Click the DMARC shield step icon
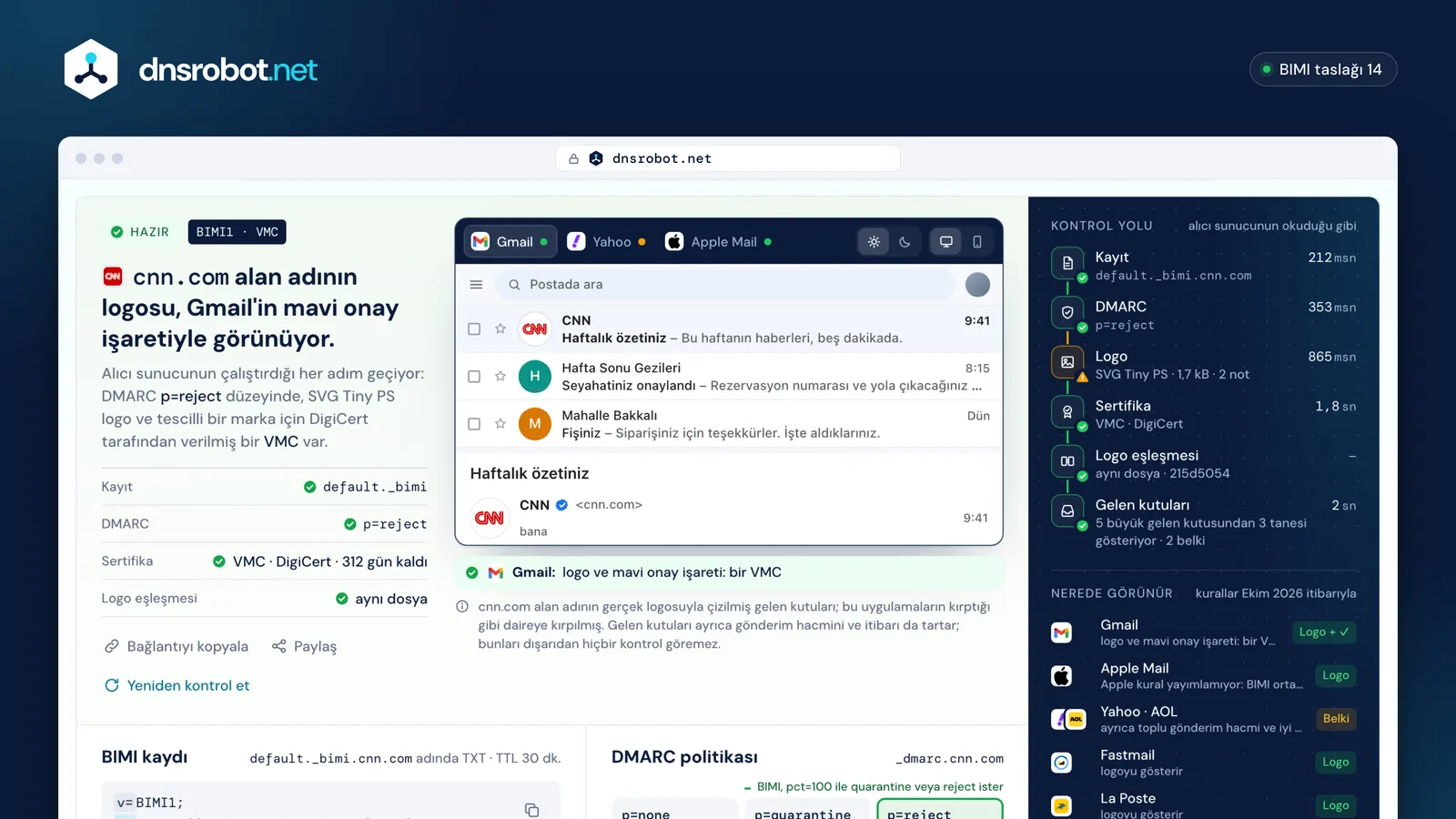The width and height of the screenshot is (1456, 819). 1067,312
